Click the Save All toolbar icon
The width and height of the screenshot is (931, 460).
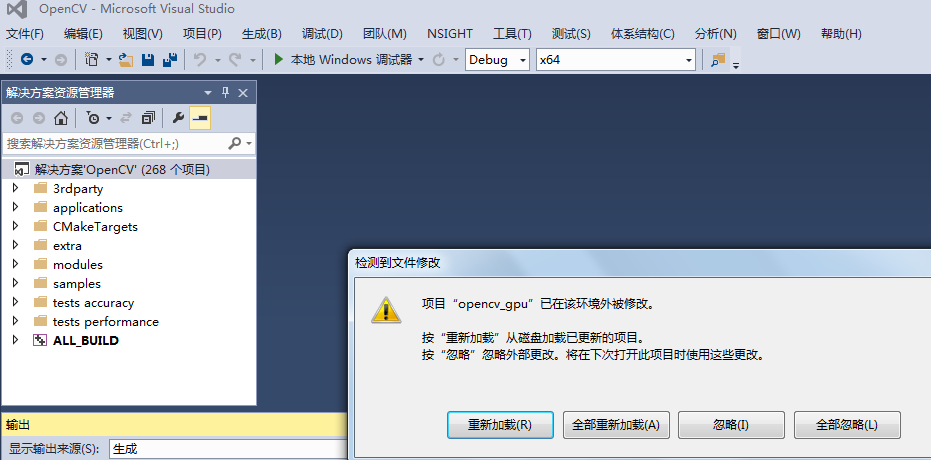tap(170, 59)
